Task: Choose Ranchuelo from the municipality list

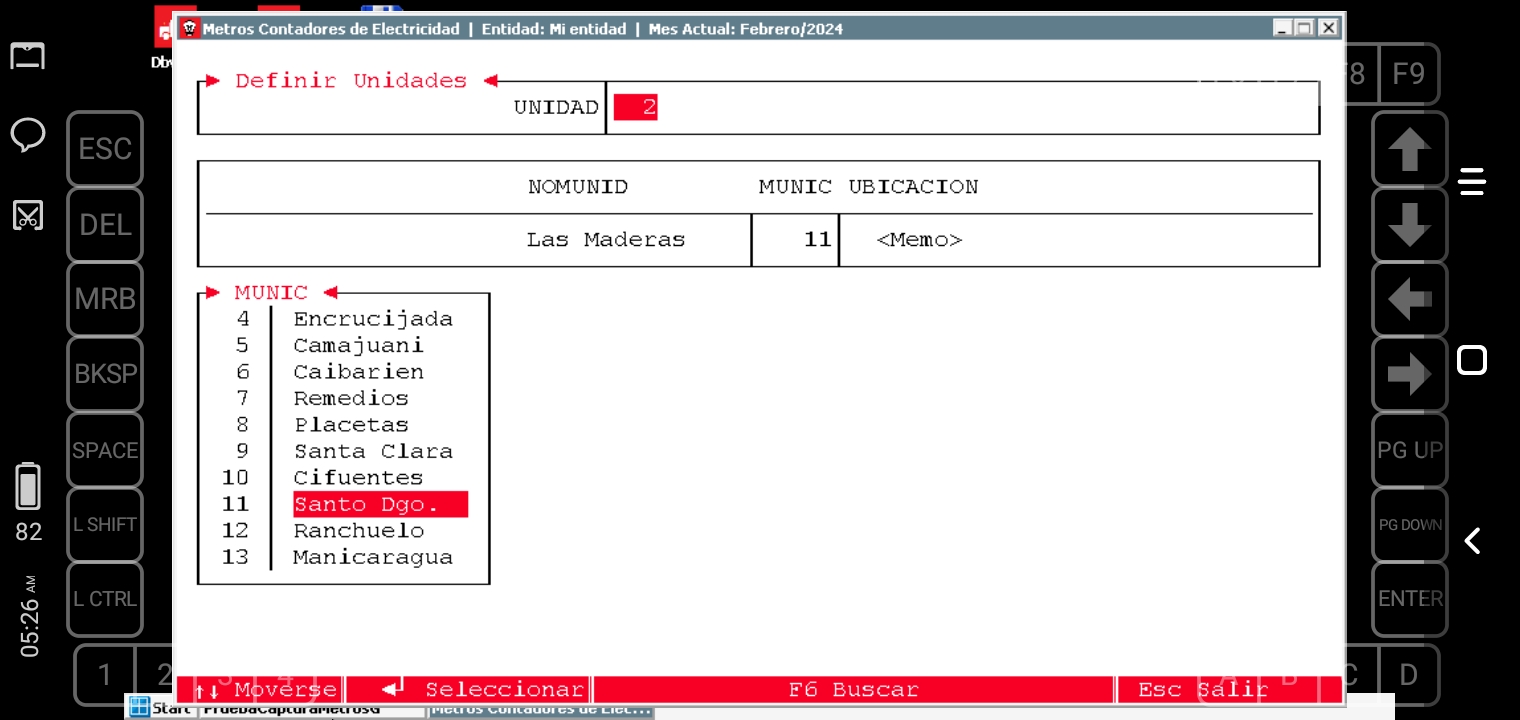Action: [358, 531]
